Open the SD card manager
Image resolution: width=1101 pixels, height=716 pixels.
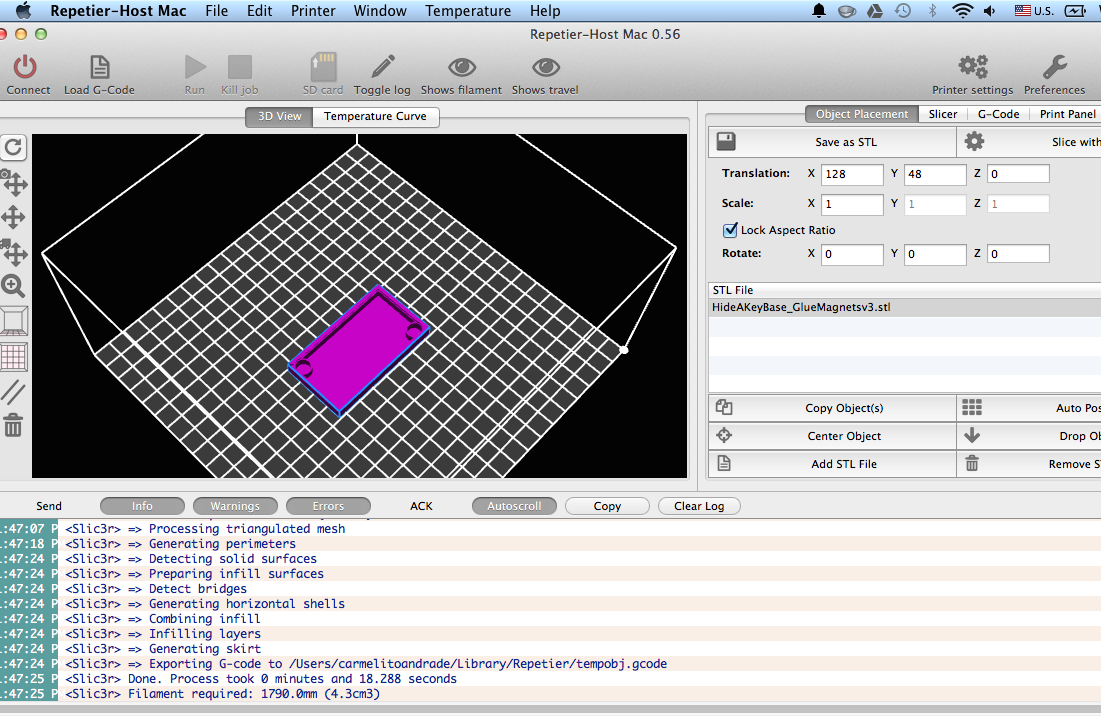coord(324,67)
